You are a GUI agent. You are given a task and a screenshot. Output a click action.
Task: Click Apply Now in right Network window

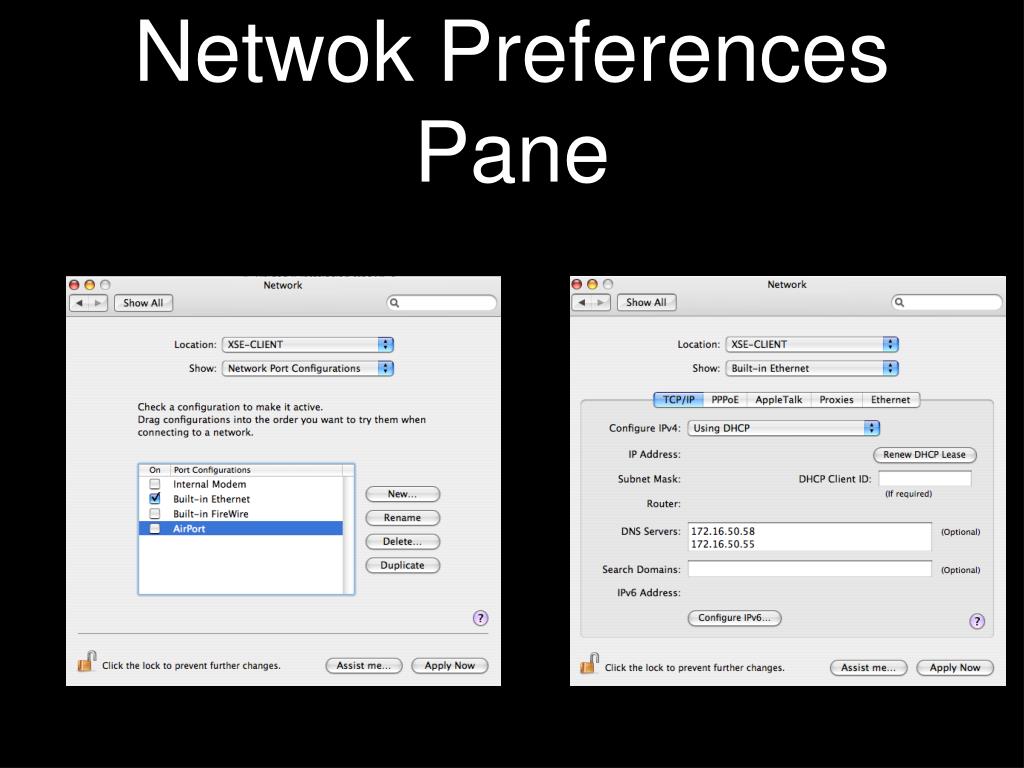click(954, 667)
